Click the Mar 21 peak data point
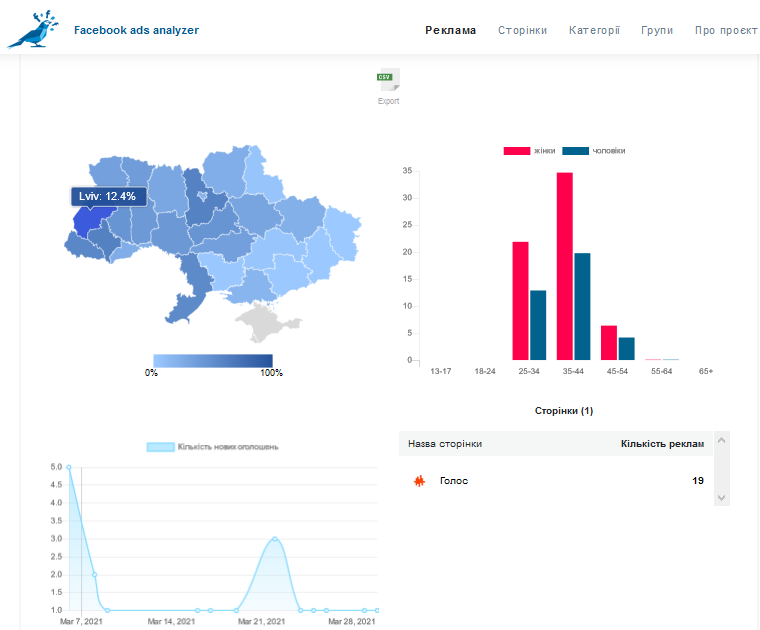This screenshot has width=760, height=630. [x=274, y=538]
